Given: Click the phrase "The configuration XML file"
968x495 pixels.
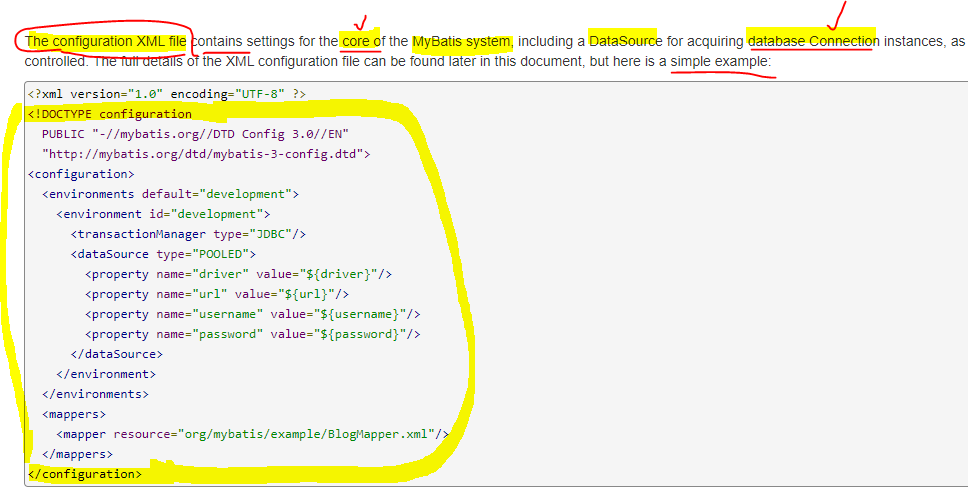Looking at the screenshot, I should pyautogui.click(x=106, y=42).
